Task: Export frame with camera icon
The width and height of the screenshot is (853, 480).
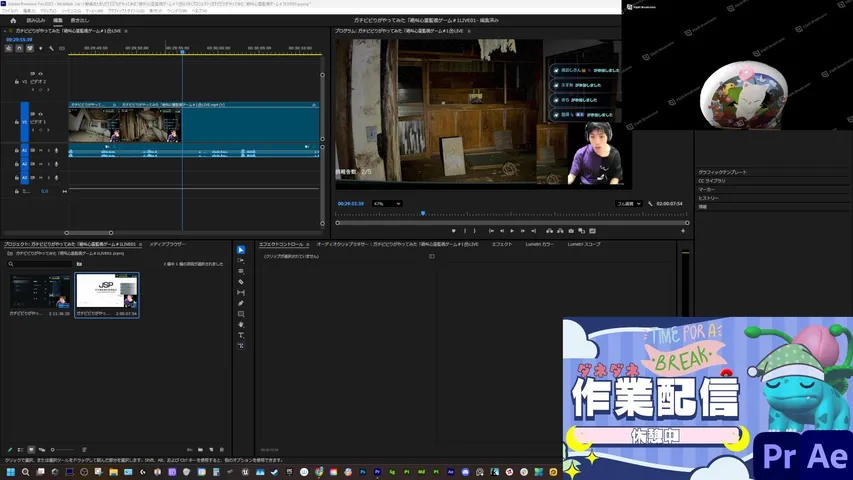Action: coord(571,231)
